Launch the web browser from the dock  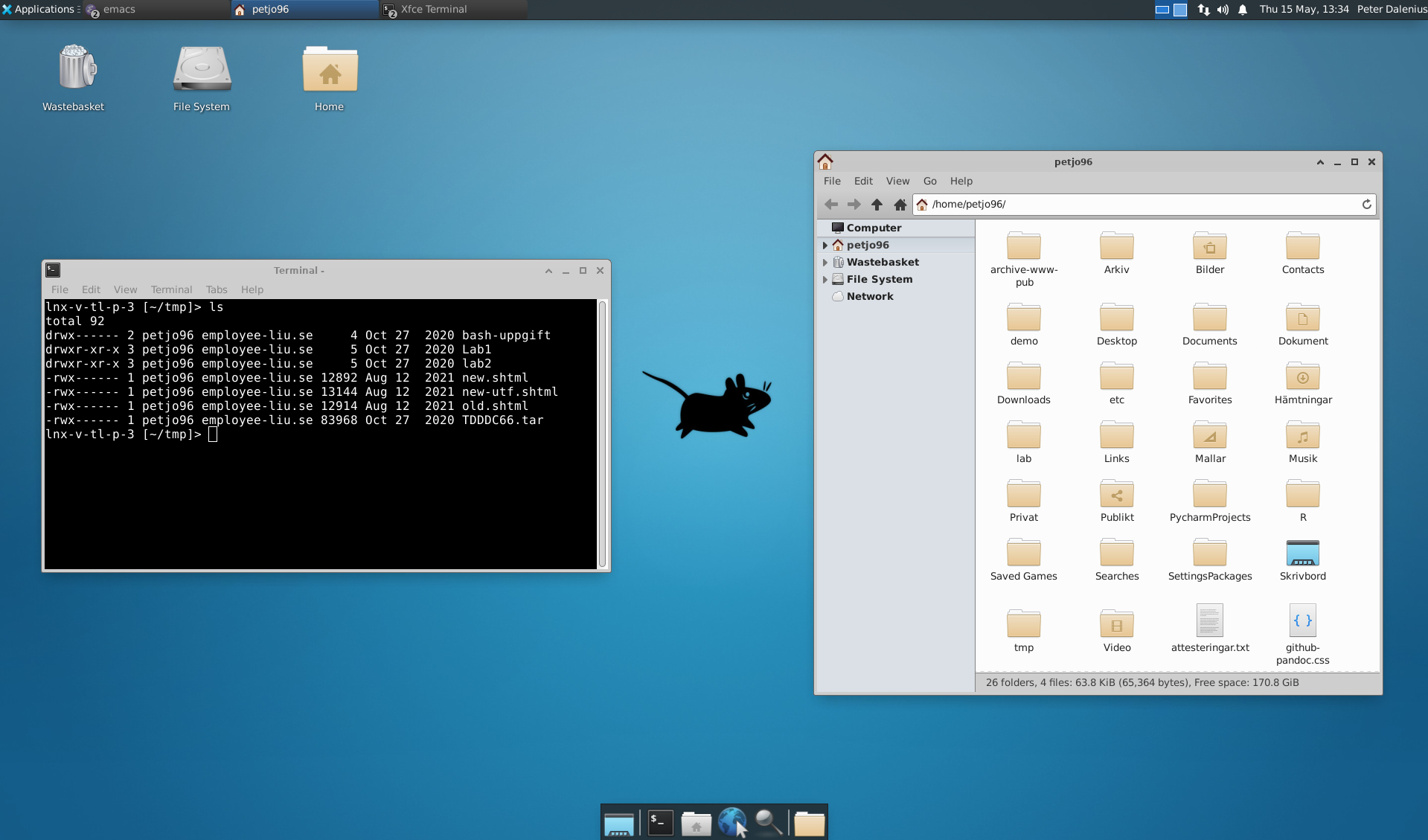click(x=731, y=823)
